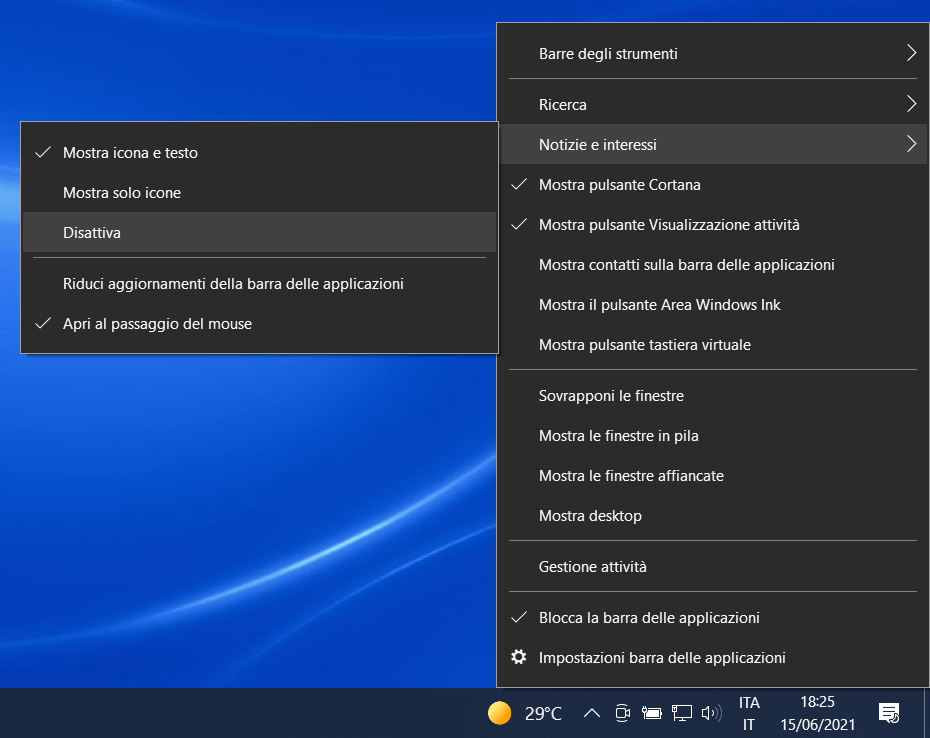The width and height of the screenshot is (930, 738).
Task: Choose Mostra solo icone option
Action: coord(122,193)
